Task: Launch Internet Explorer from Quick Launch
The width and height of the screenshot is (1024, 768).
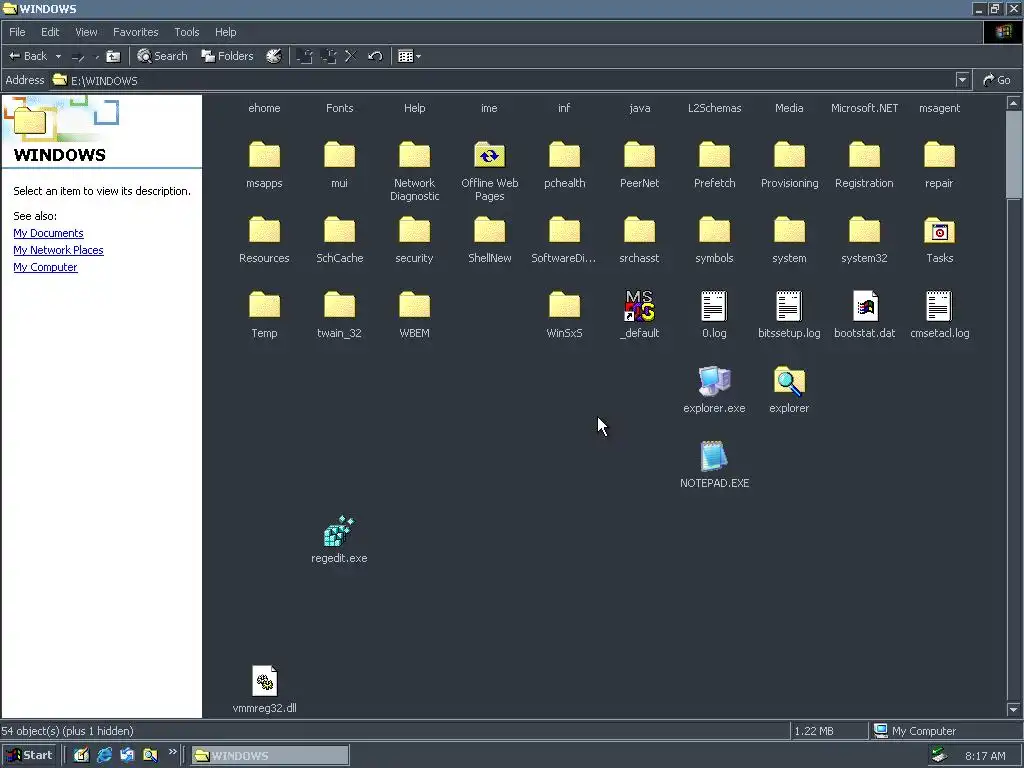Action: click(104, 756)
